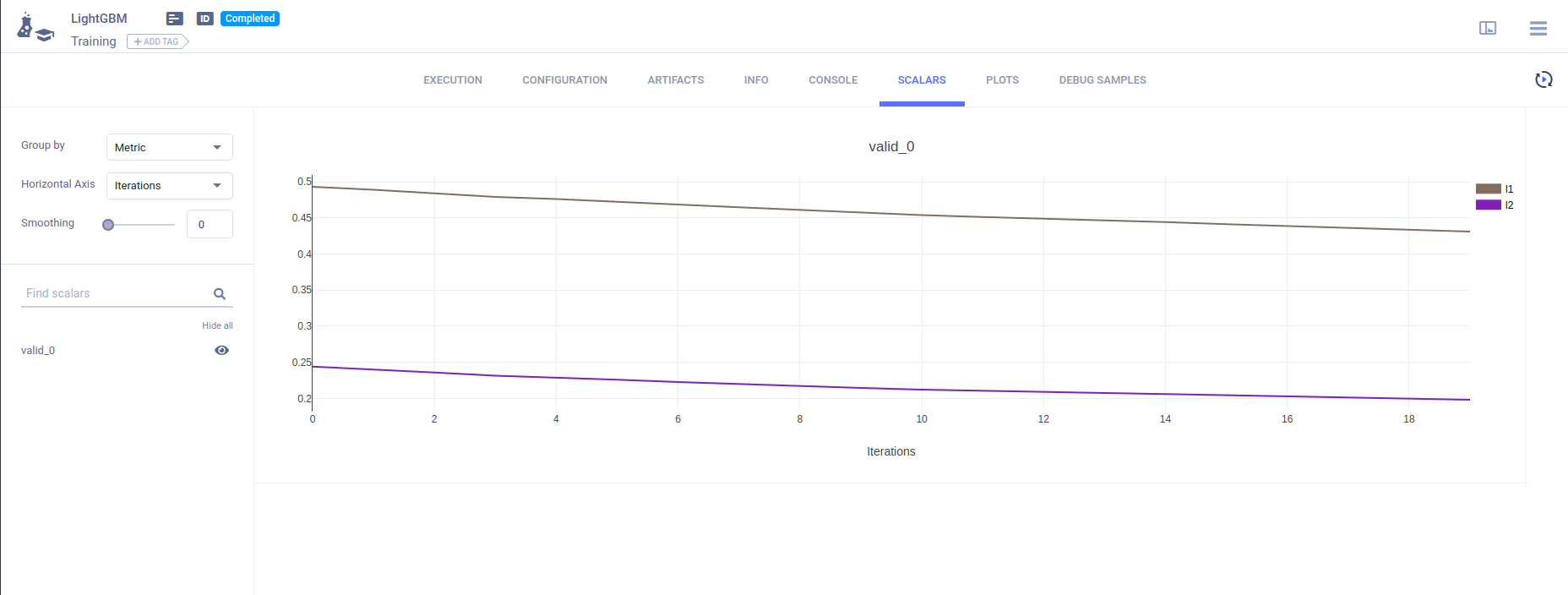The width and height of the screenshot is (1568, 595).
Task: Click the Smoothing slider handle
Action: (x=108, y=225)
